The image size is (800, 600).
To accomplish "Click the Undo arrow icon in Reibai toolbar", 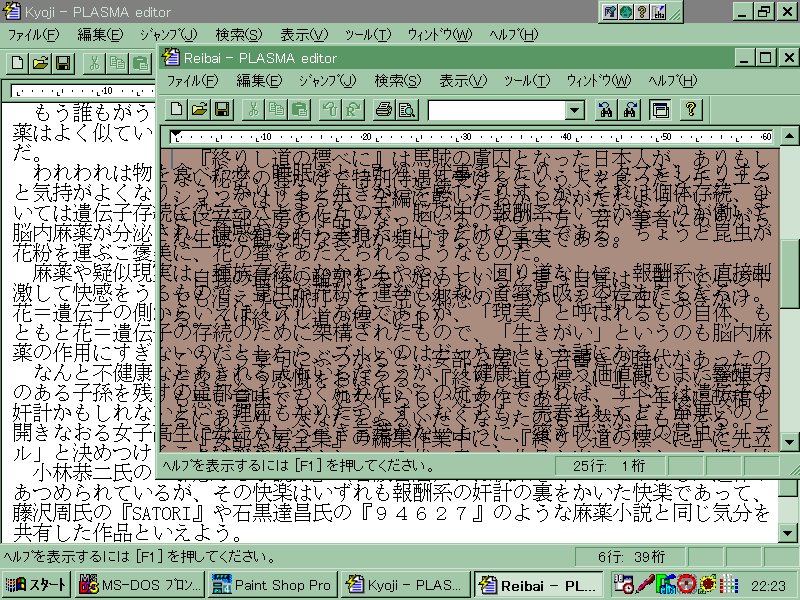I will (x=330, y=110).
